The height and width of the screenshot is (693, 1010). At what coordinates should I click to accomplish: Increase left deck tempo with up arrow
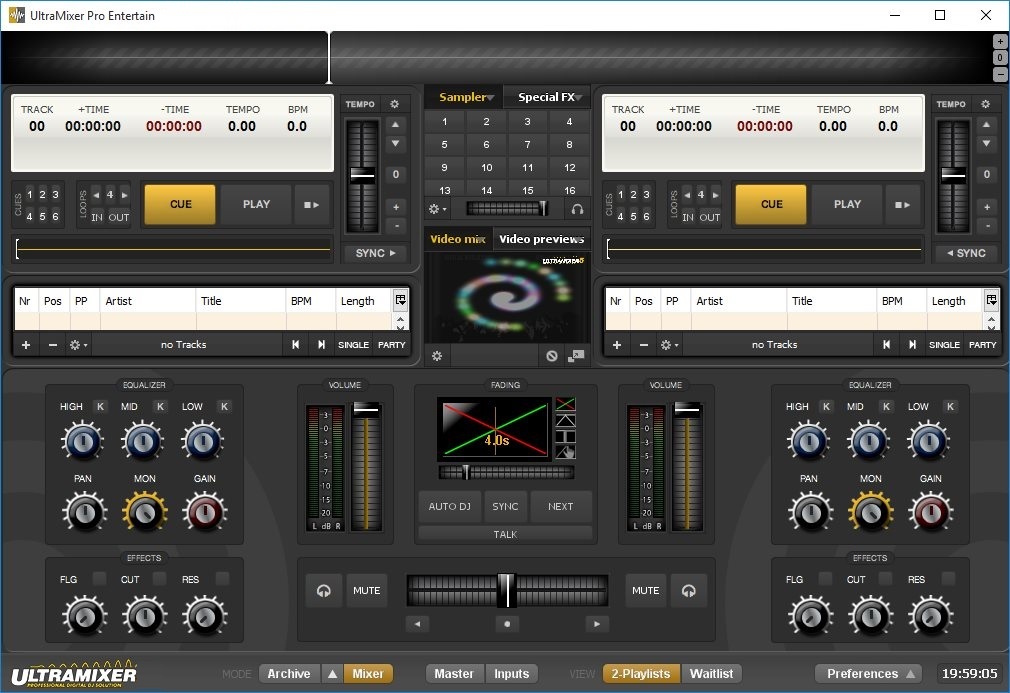click(395, 124)
